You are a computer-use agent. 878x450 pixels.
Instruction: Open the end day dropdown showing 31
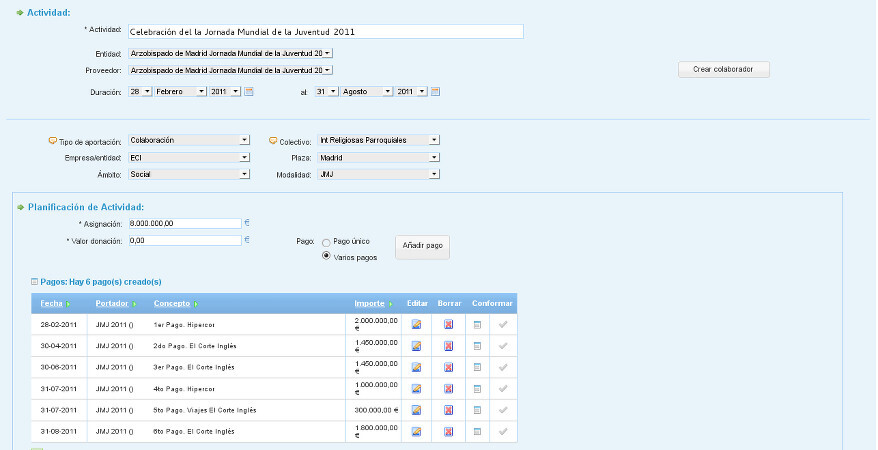[326, 91]
